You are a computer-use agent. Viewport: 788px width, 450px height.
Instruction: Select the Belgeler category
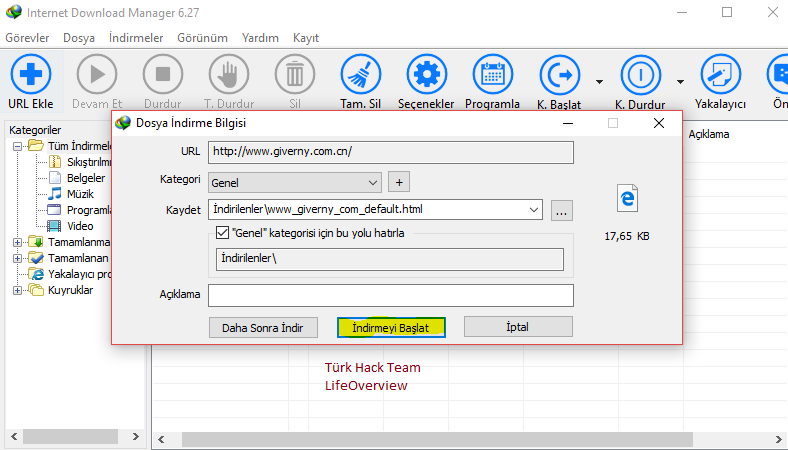[86, 178]
